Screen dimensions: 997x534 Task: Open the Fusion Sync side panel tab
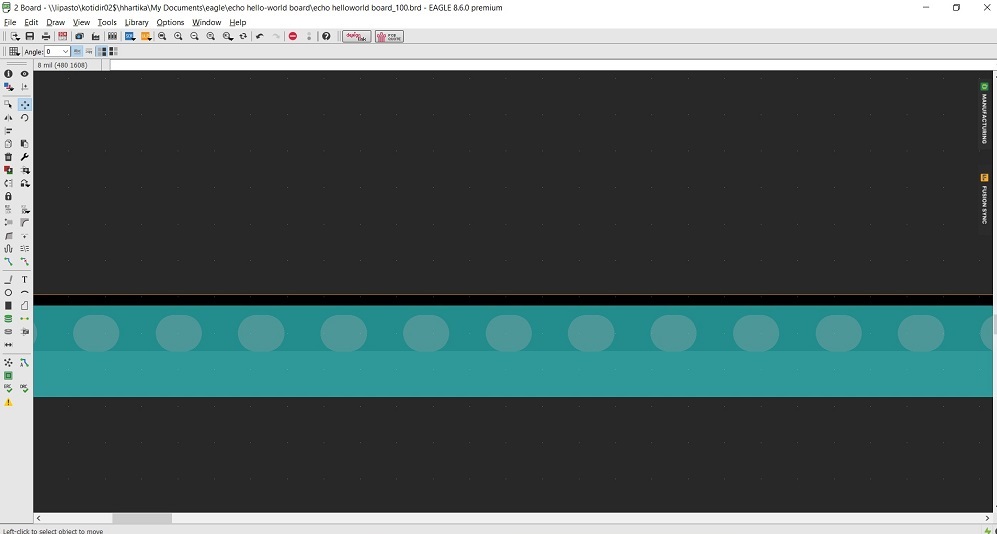984,199
